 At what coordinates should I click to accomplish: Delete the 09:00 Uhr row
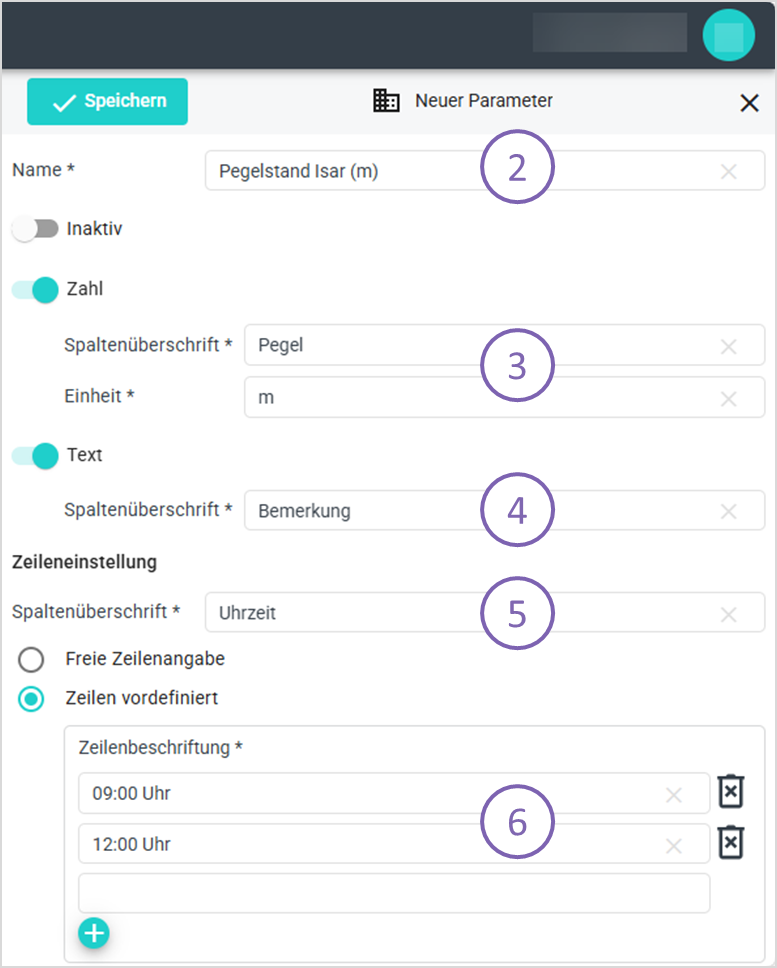pos(732,791)
